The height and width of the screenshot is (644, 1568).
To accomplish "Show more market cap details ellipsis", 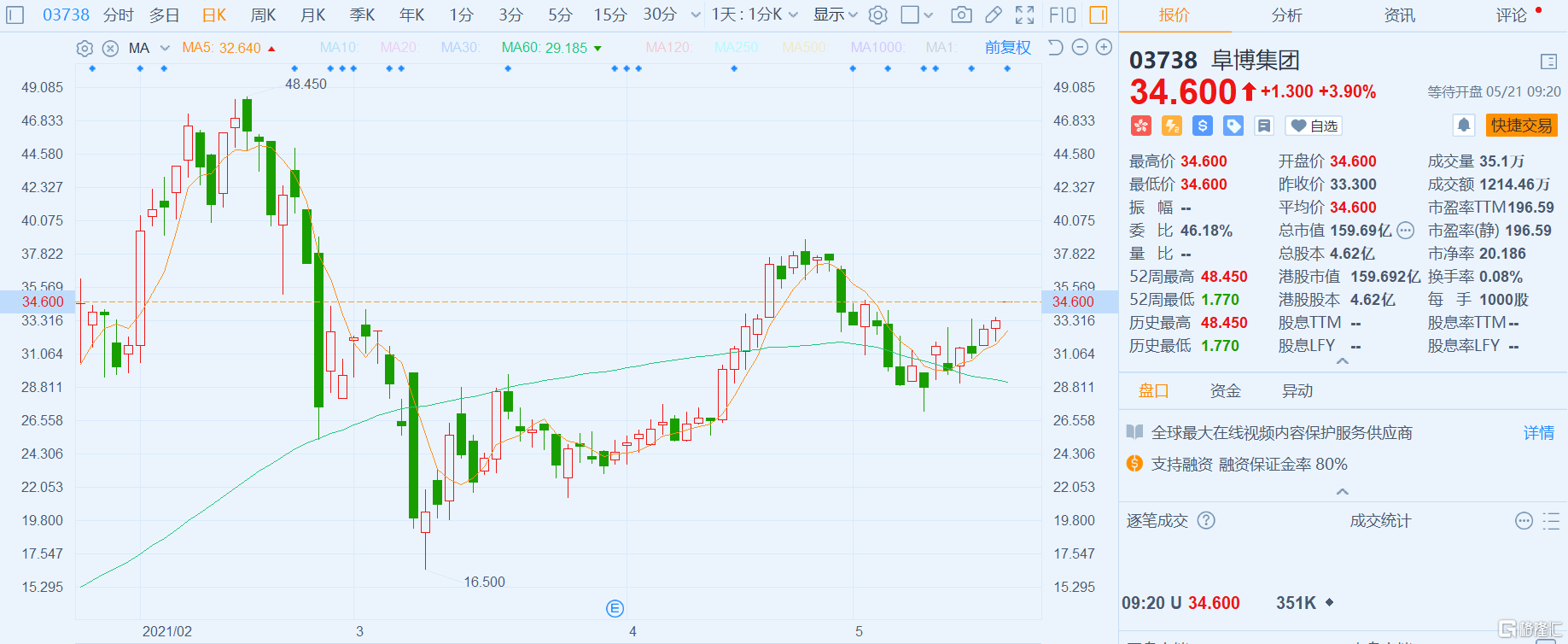I will (x=1405, y=231).
